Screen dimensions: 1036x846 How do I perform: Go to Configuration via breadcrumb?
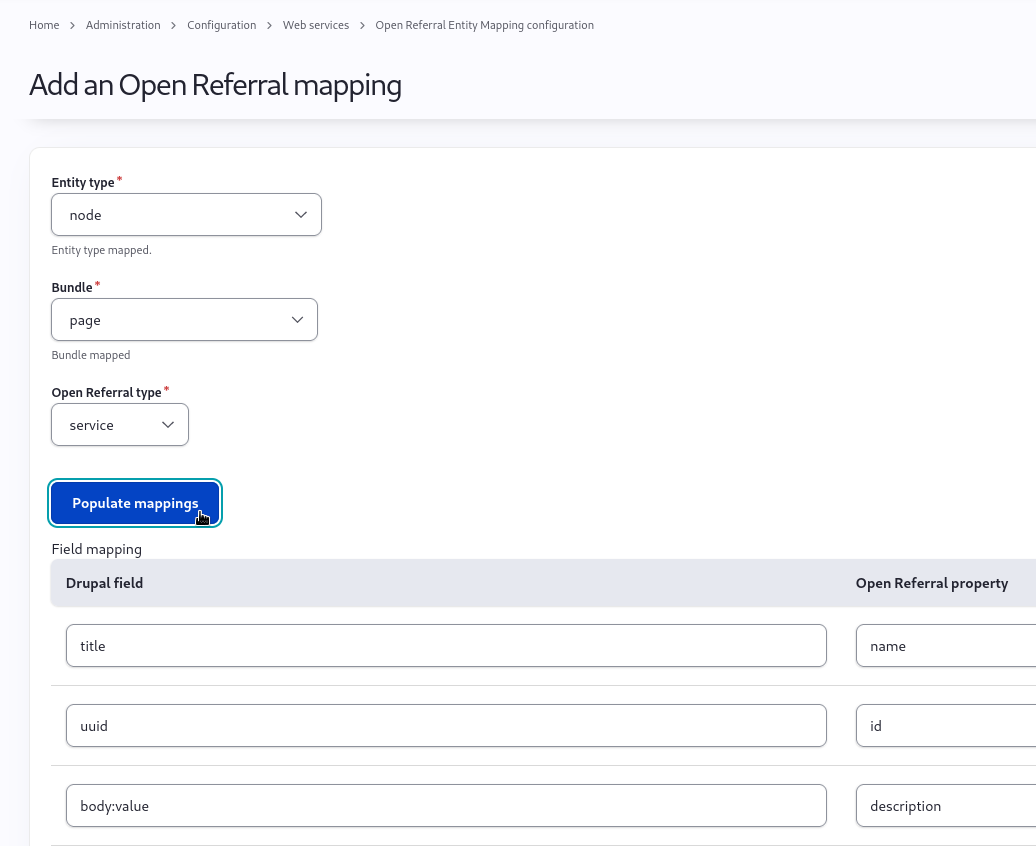pos(221,25)
